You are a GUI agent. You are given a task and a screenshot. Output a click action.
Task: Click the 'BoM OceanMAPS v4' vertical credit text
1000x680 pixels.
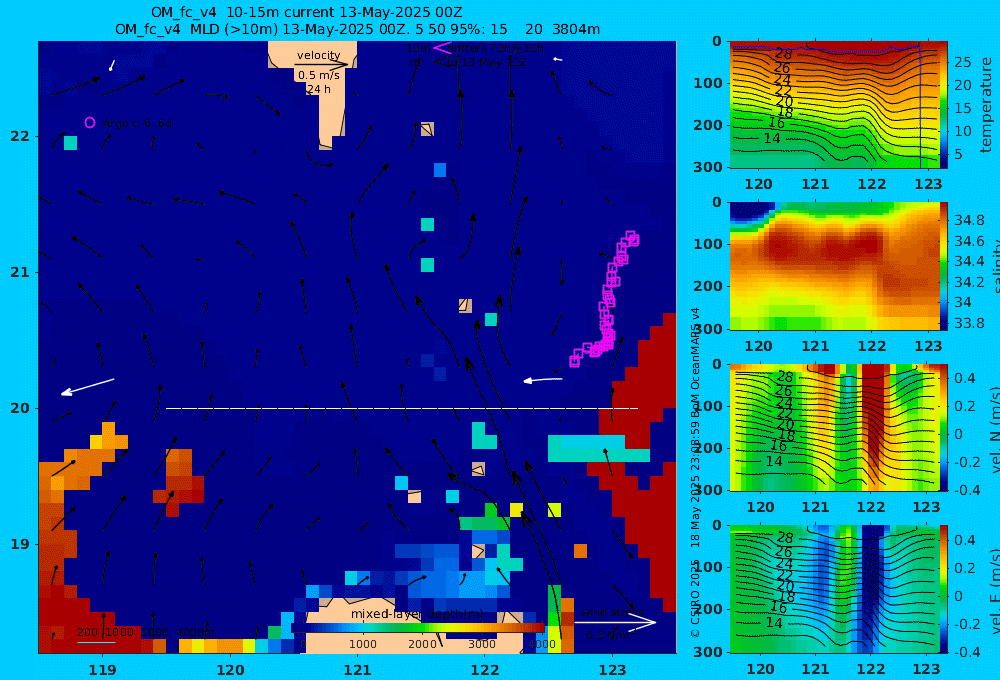coord(695,363)
